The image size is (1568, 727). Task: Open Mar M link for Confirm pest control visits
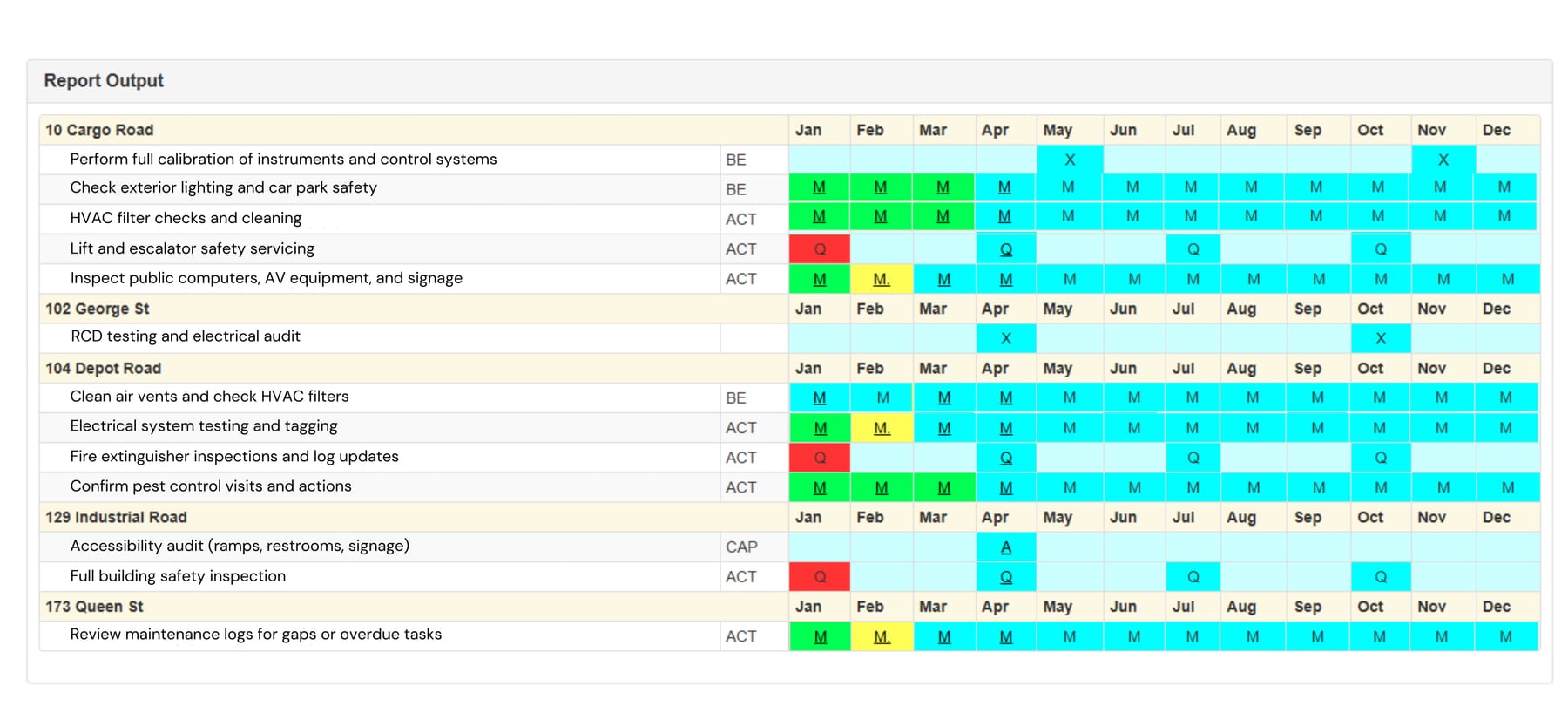pos(944,487)
